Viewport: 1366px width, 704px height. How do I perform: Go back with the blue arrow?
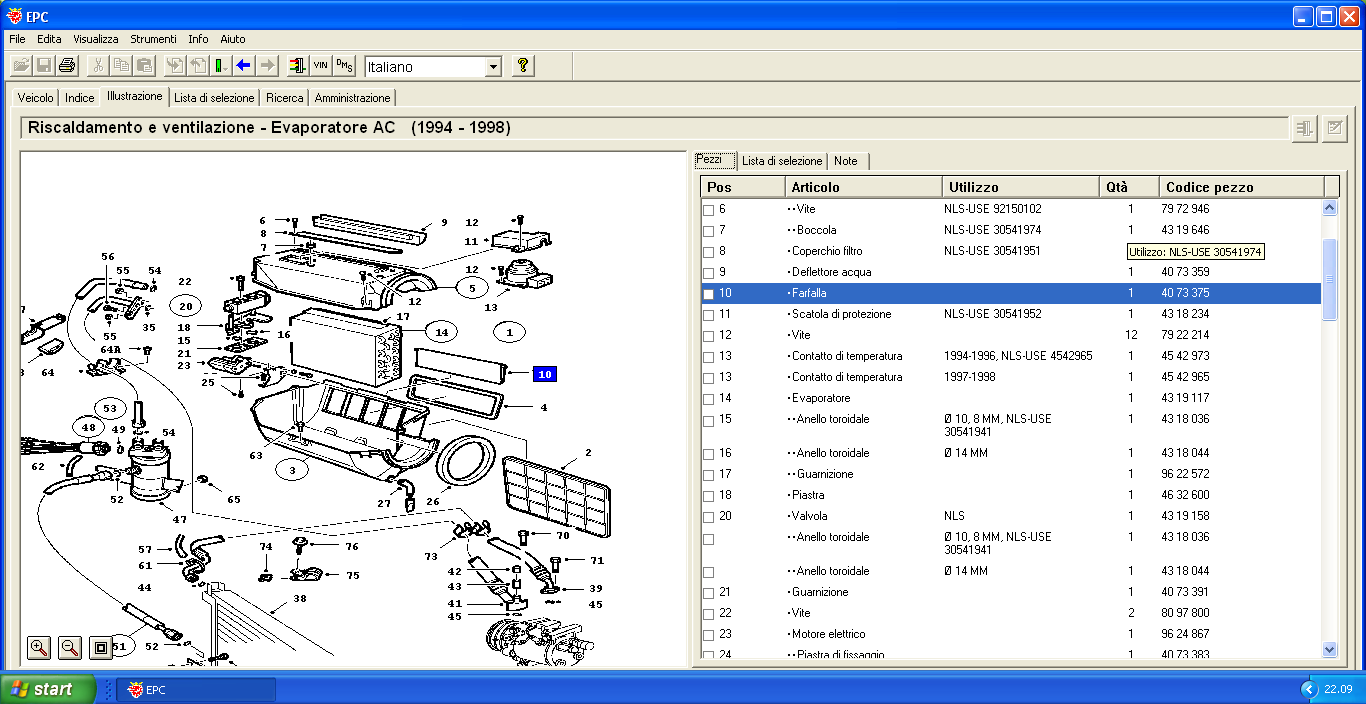click(244, 66)
